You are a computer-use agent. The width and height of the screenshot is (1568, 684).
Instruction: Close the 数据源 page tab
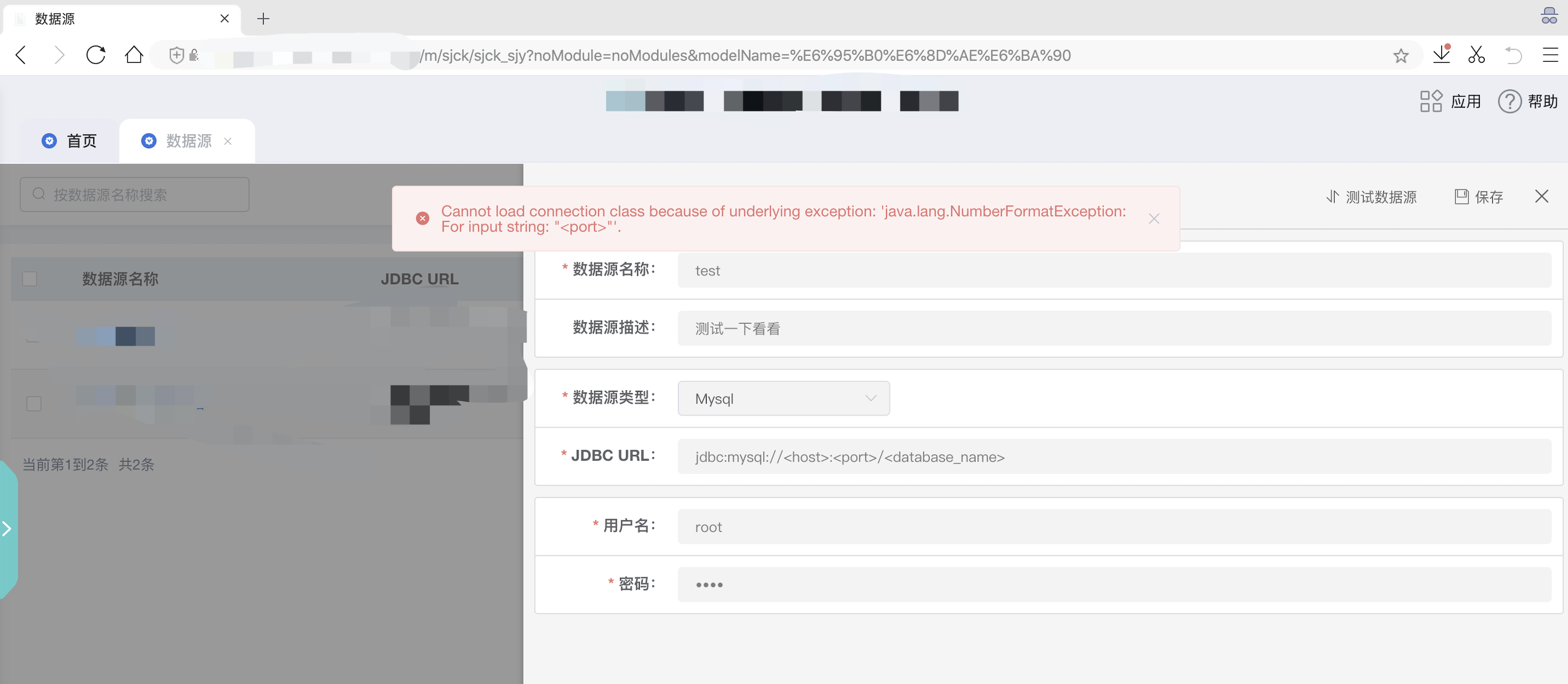click(228, 142)
